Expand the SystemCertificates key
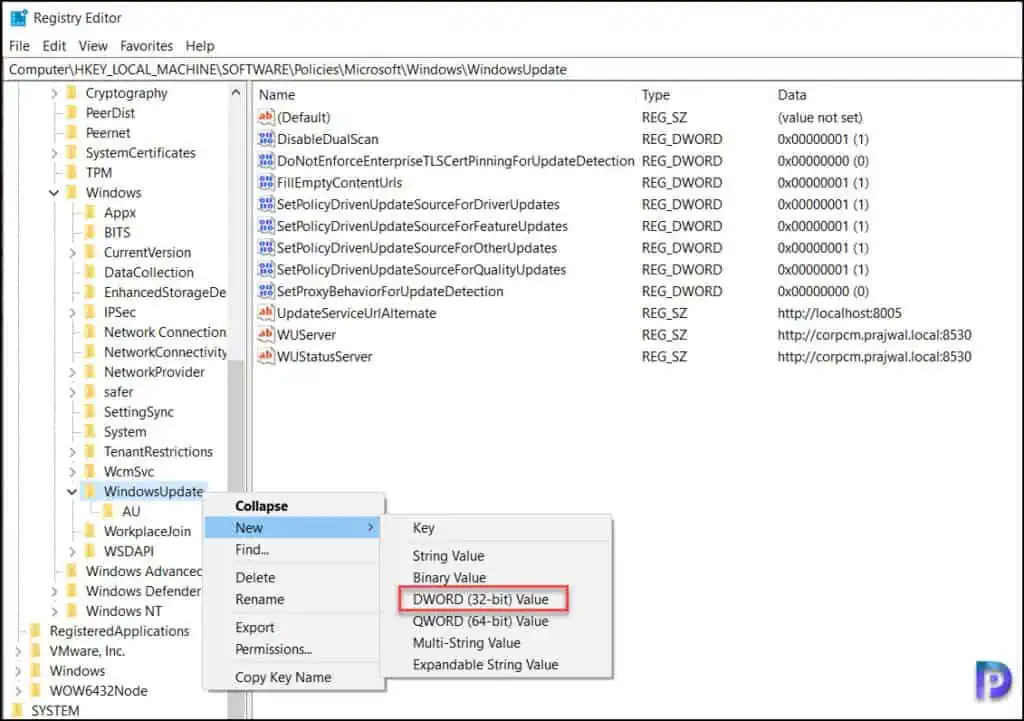Image resolution: width=1024 pixels, height=721 pixels. pos(54,153)
